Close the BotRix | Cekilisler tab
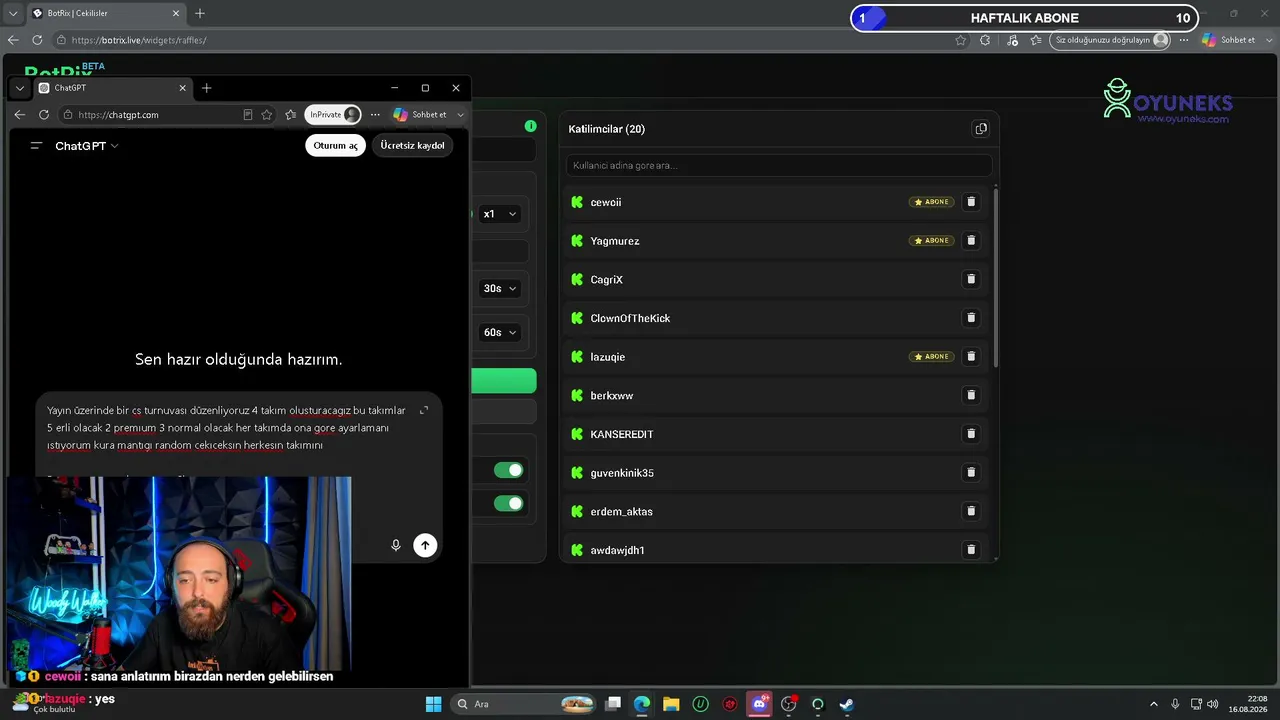Viewport: 1280px width, 720px height. point(177,14)
